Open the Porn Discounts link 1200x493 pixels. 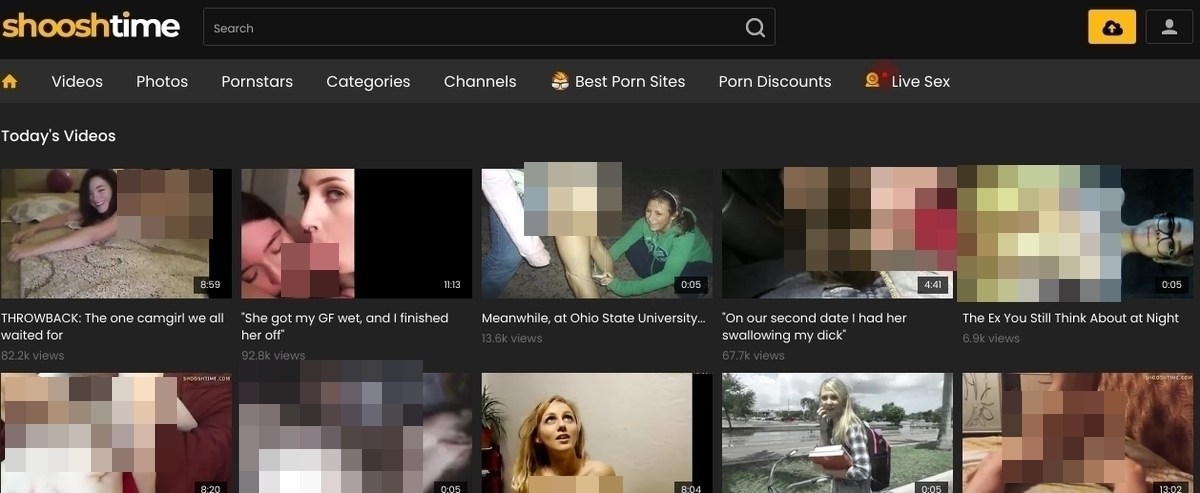[x=775, y=81]
